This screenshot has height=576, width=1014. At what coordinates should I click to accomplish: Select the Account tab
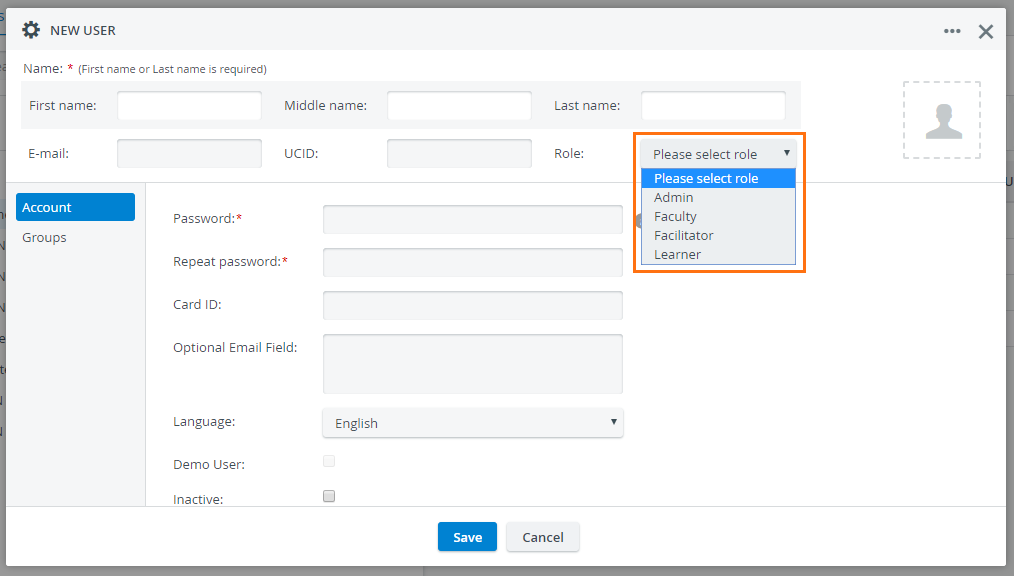(x=76, y=207)
